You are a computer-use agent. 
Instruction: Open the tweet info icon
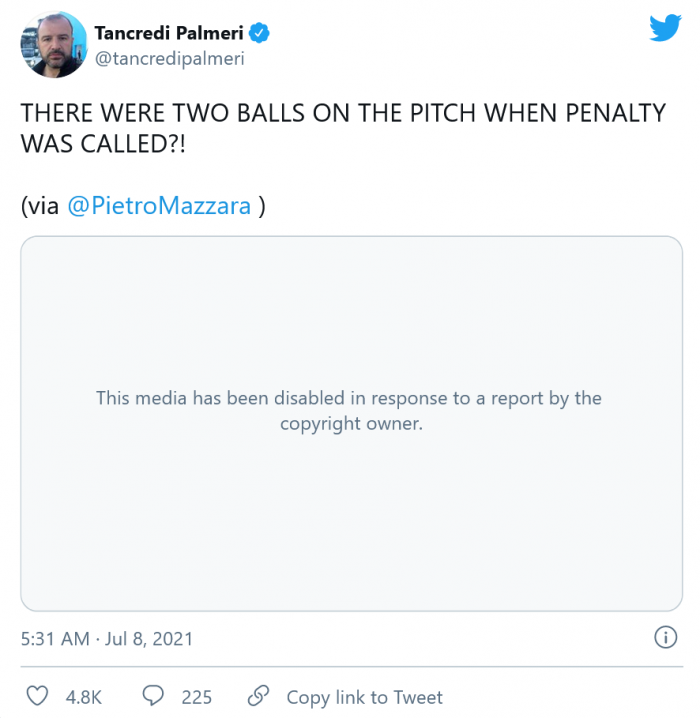pyautogui.click(x=664, y=637)
